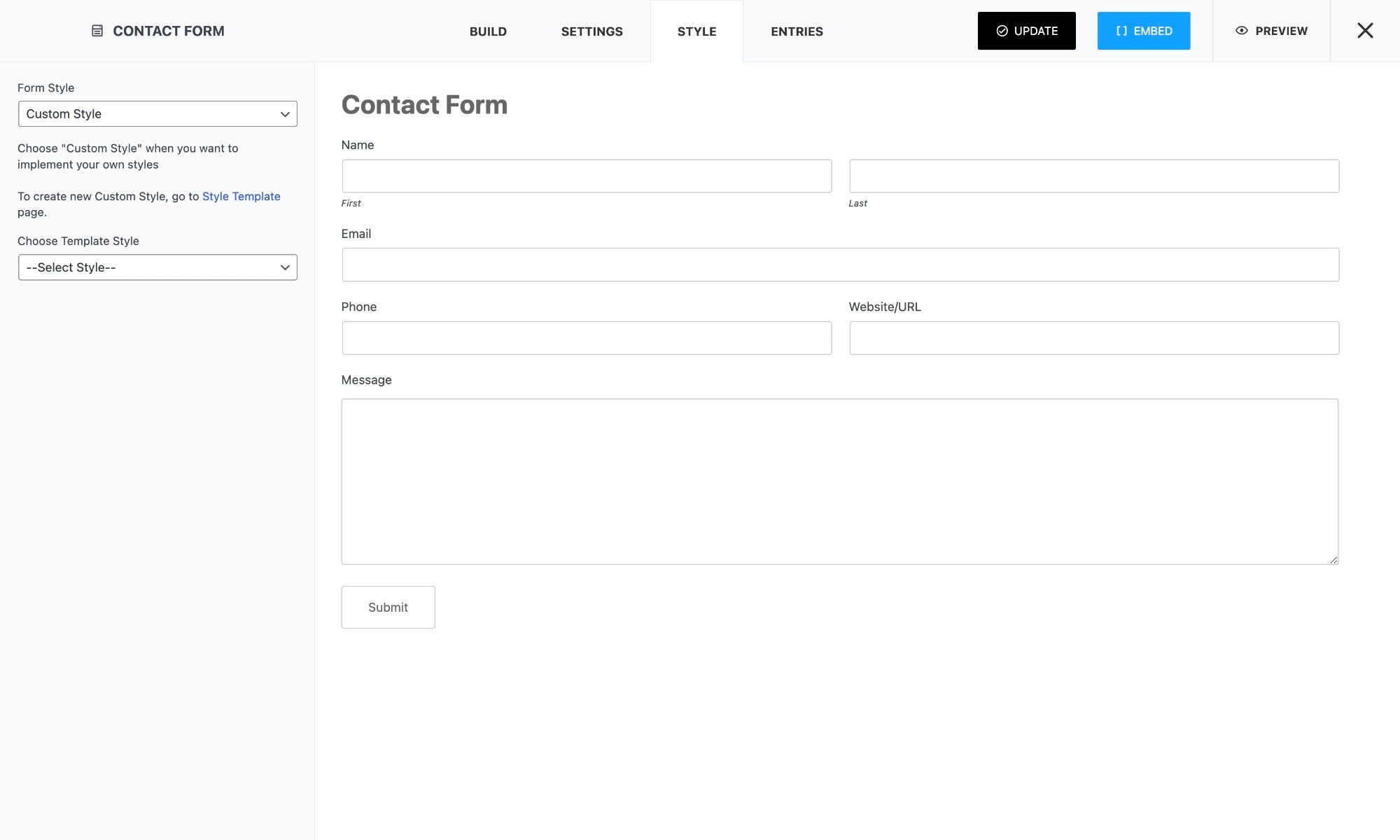This screenshot has width=1400, height=840.
Task: Switch to the Build tab
Action: [x=488, y=31]
